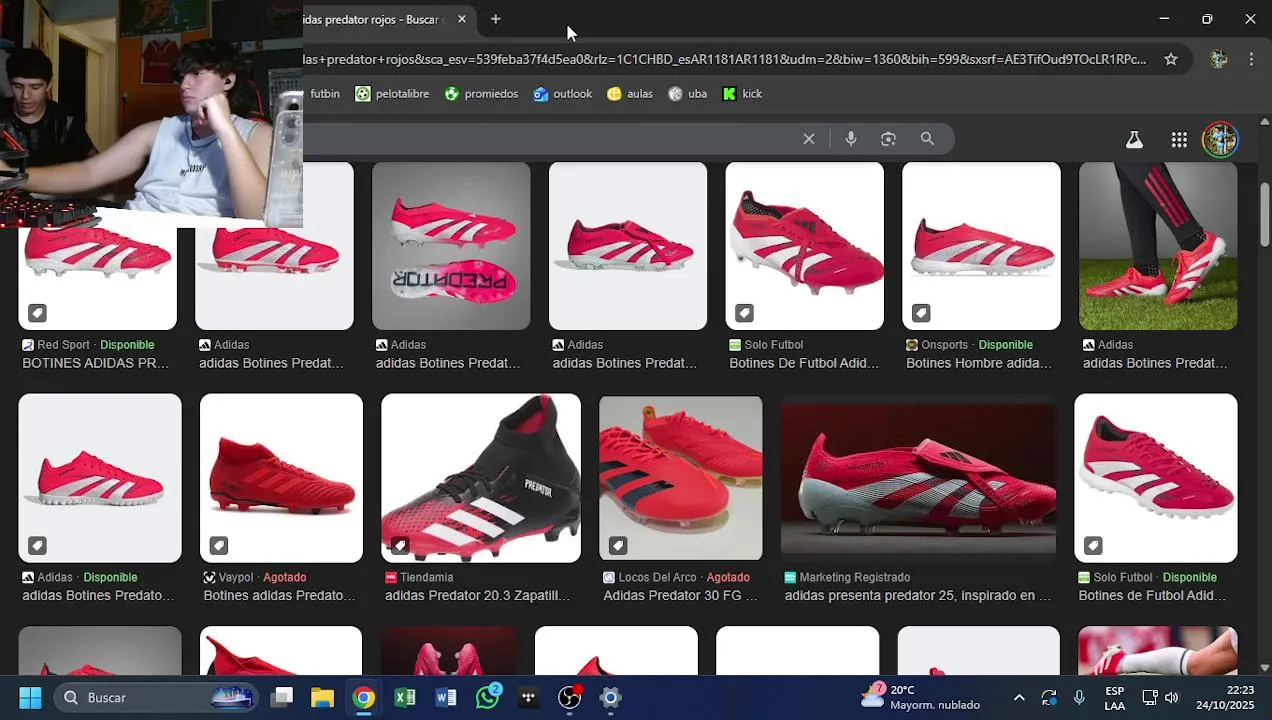Click product tag icon on Onsports image

click(921, 313)
